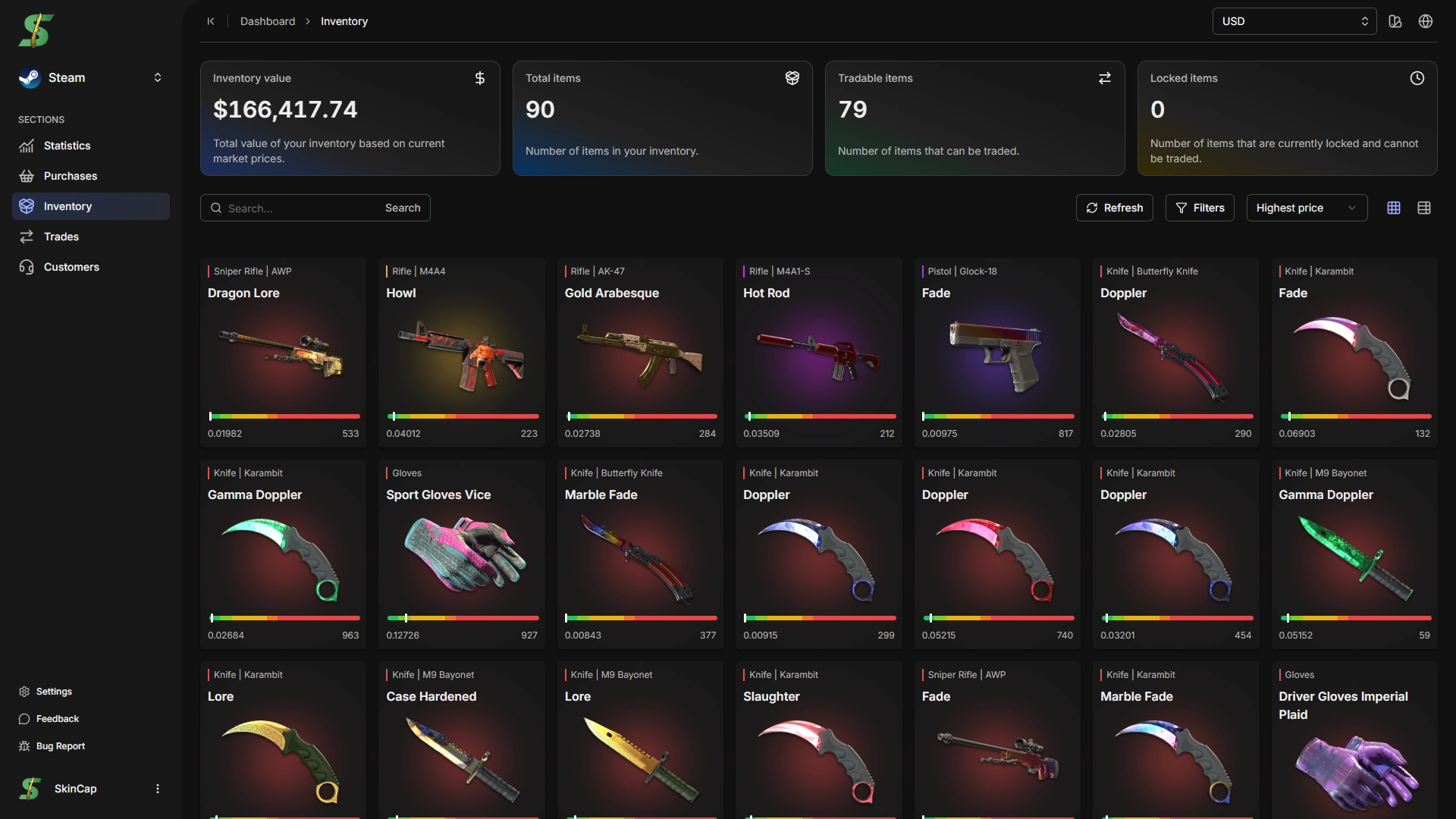Viewport: 1456px width, 819px height.
Task: Open the M4A1-S Hot Rod card
Action: [819, 353]
